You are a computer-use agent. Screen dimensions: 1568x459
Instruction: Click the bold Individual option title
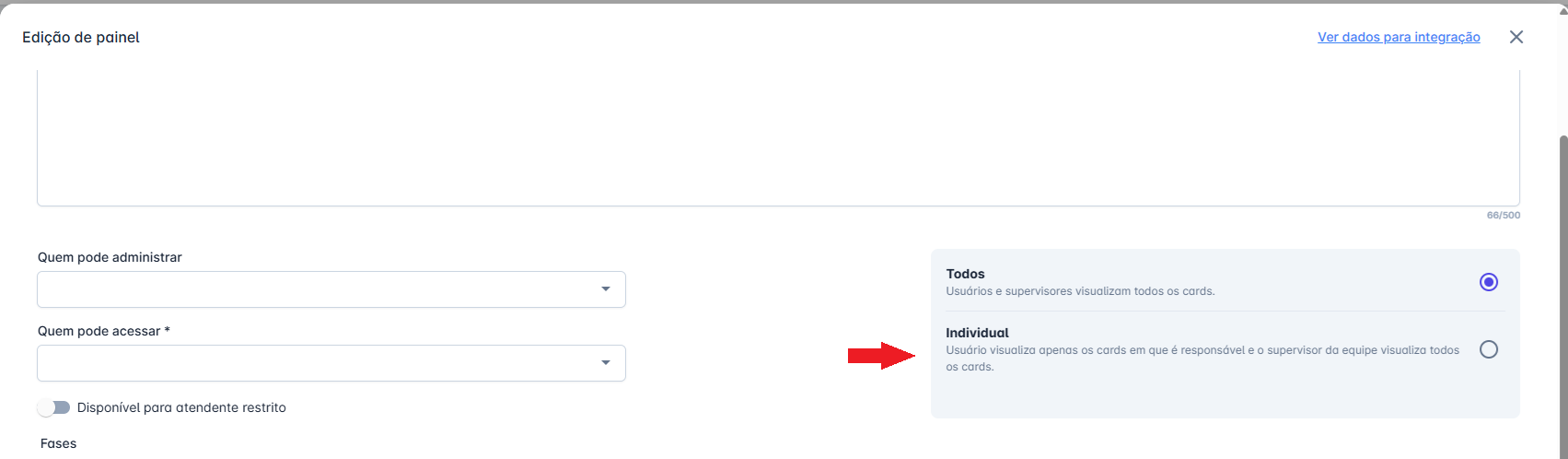click(977, 333)
